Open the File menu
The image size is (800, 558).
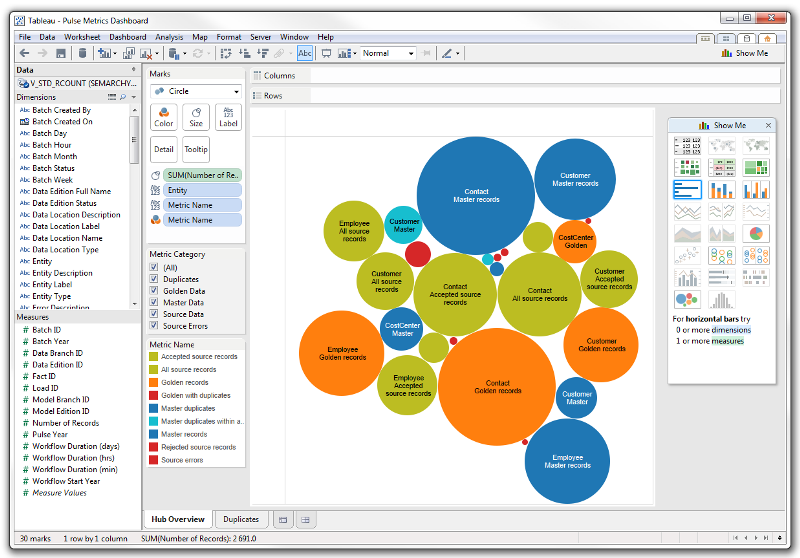pos(24,37)
